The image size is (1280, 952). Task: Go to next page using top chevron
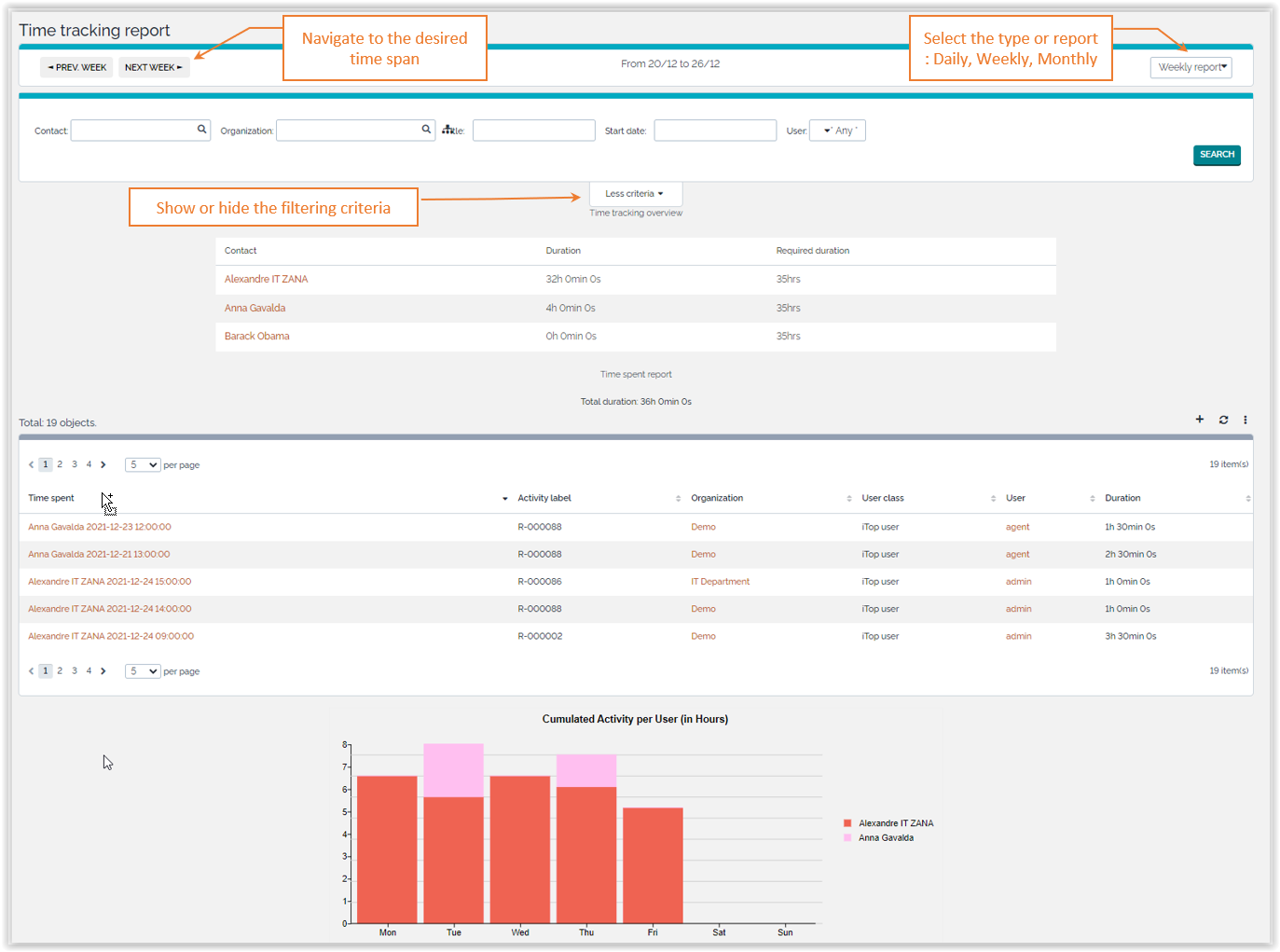tap(103, 464)
